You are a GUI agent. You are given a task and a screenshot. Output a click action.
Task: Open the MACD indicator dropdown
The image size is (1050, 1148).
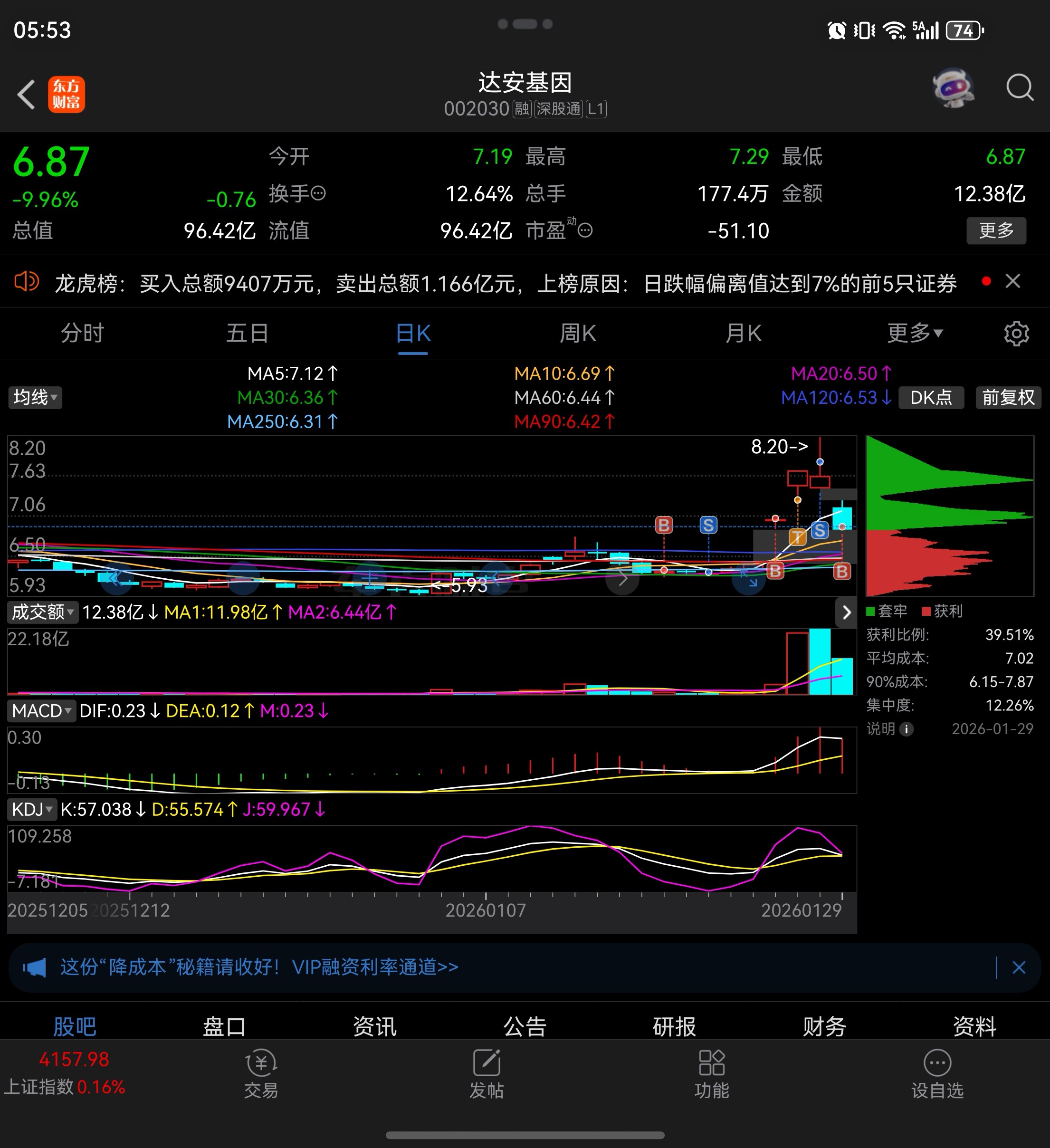coord(41,711)
